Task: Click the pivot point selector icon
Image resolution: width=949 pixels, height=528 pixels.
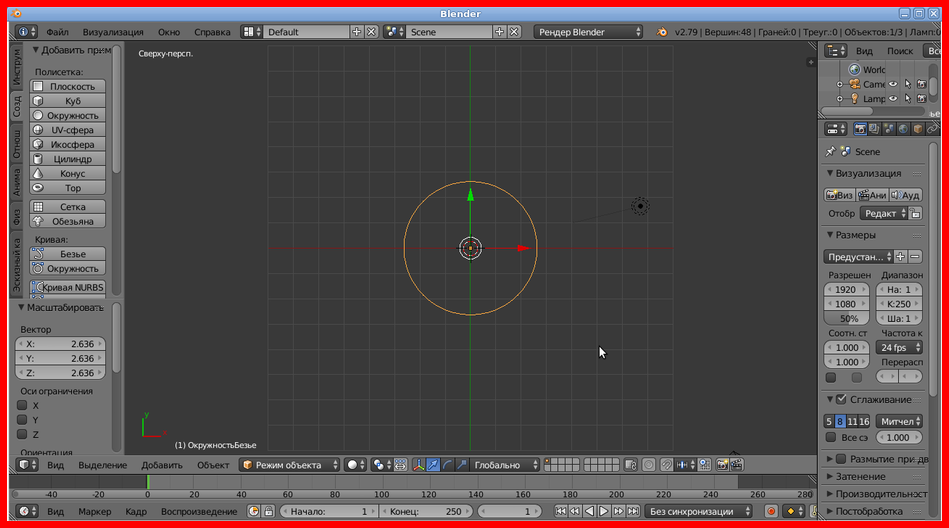Action: click(x=382, y=465)
